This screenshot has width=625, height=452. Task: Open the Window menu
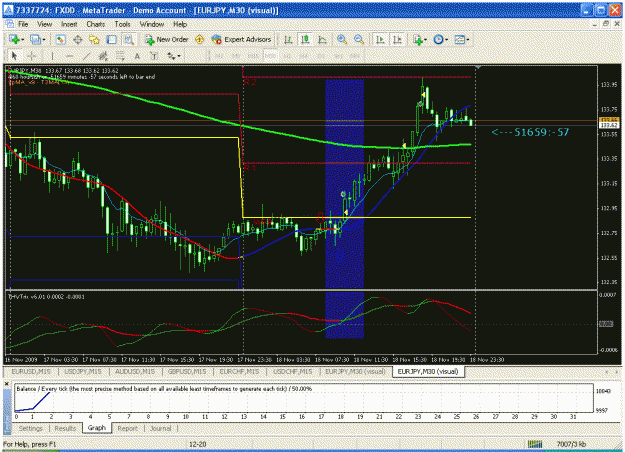pos(152,24)
